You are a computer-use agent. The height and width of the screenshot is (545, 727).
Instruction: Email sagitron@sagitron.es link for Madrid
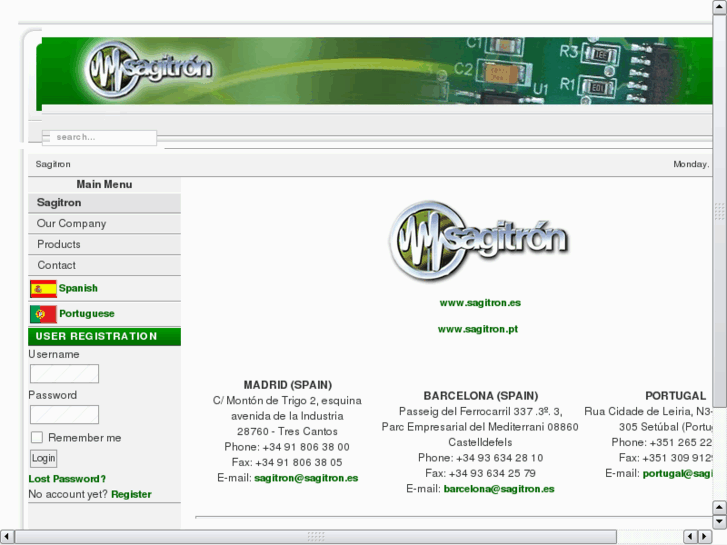coord(306,478)
